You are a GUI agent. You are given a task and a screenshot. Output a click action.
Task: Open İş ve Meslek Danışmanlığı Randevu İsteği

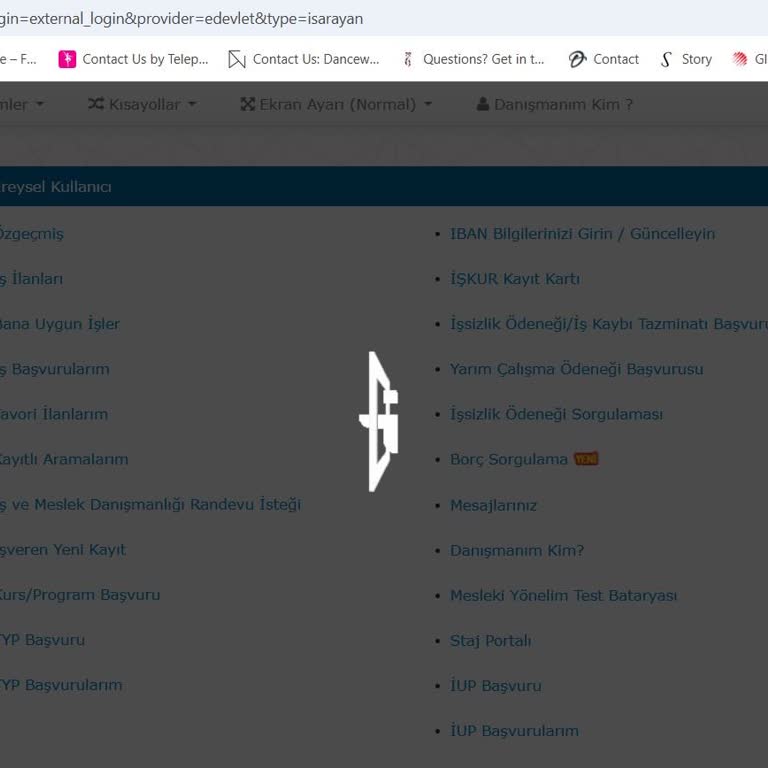tap(150, 504)
